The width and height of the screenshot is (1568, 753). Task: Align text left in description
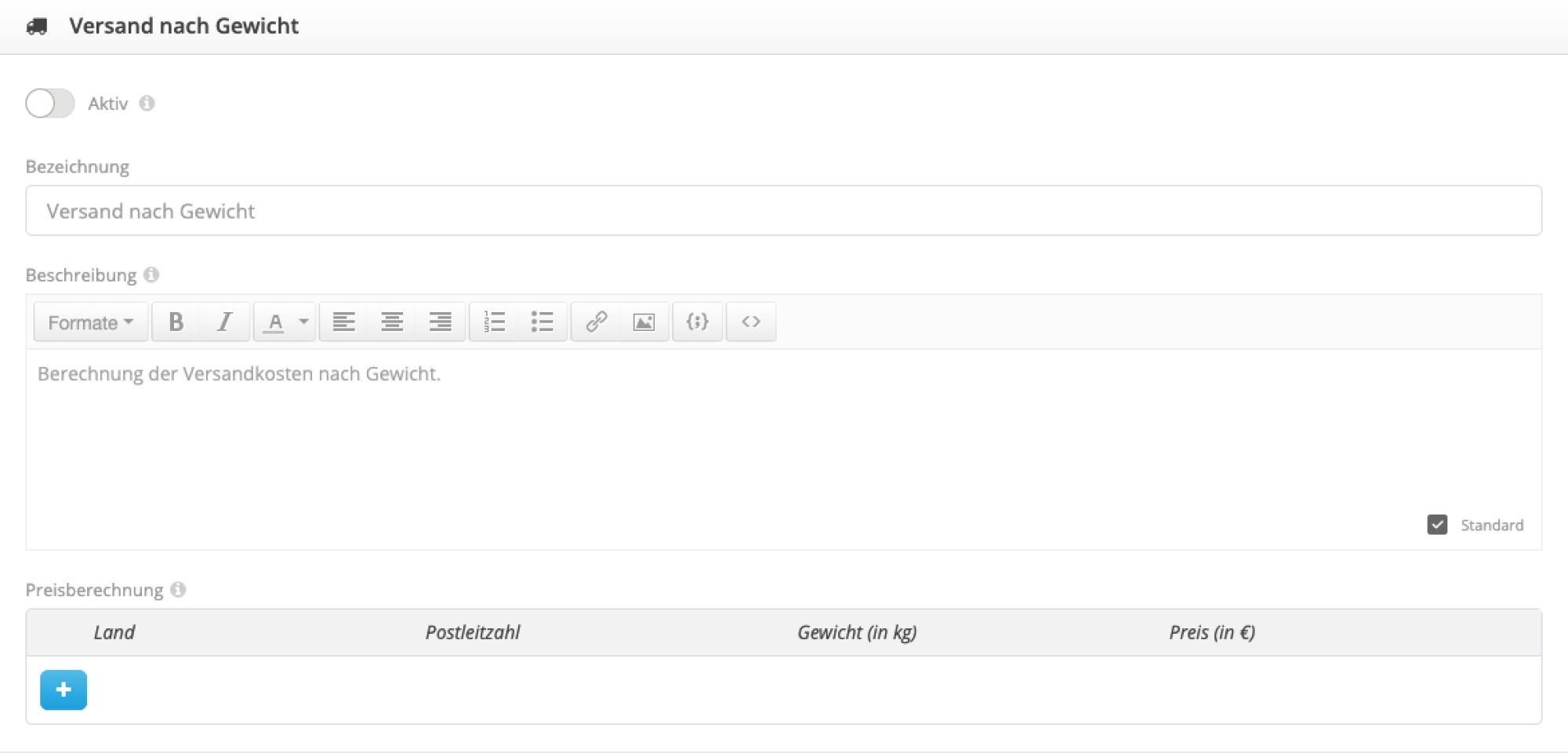343,322
